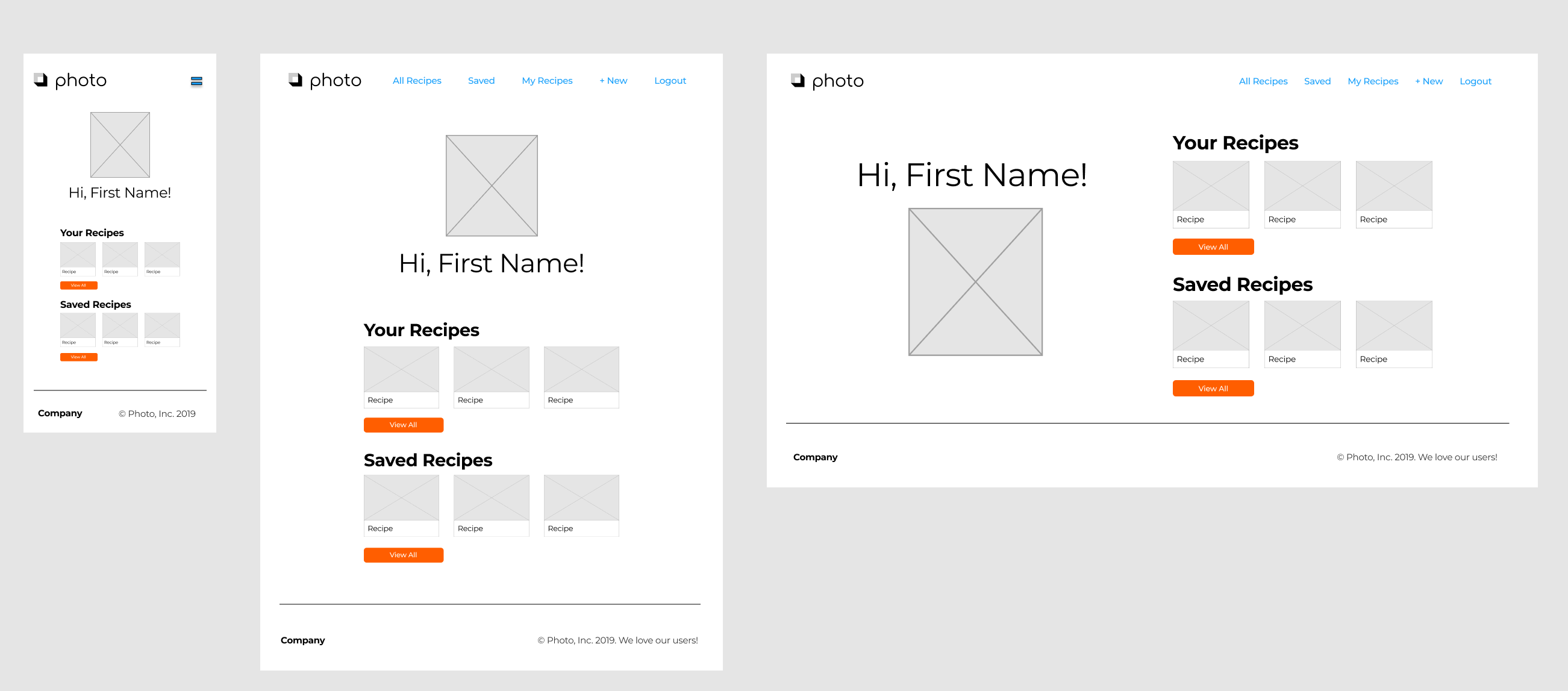
Task: Open first Your Recipes card, desktop mockup
Action: coord(1211,195)
